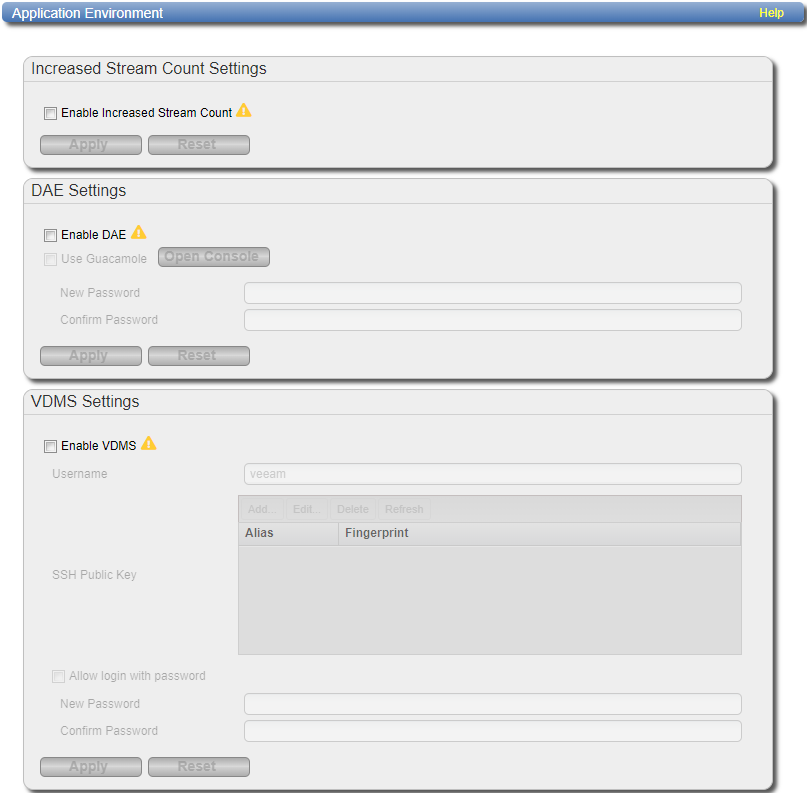Click the 'VDMS Settings' heading
807x793 pixels.
pos(85,401)
